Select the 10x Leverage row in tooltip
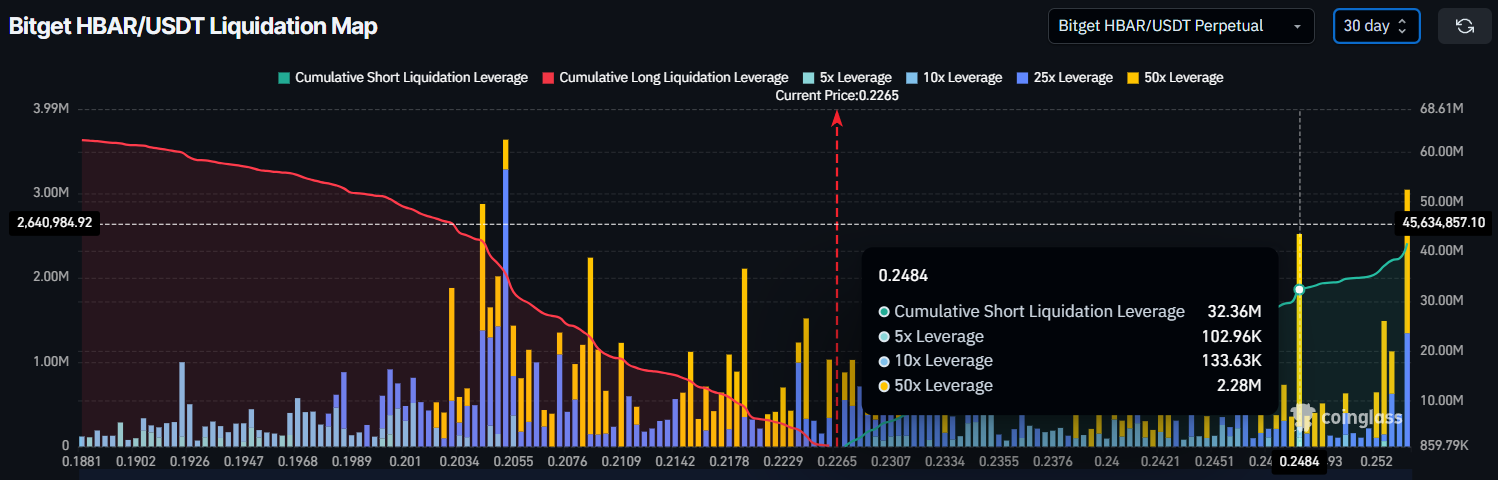The height and width of the screenshot is (480, 1498). (x=1069, y=360)
